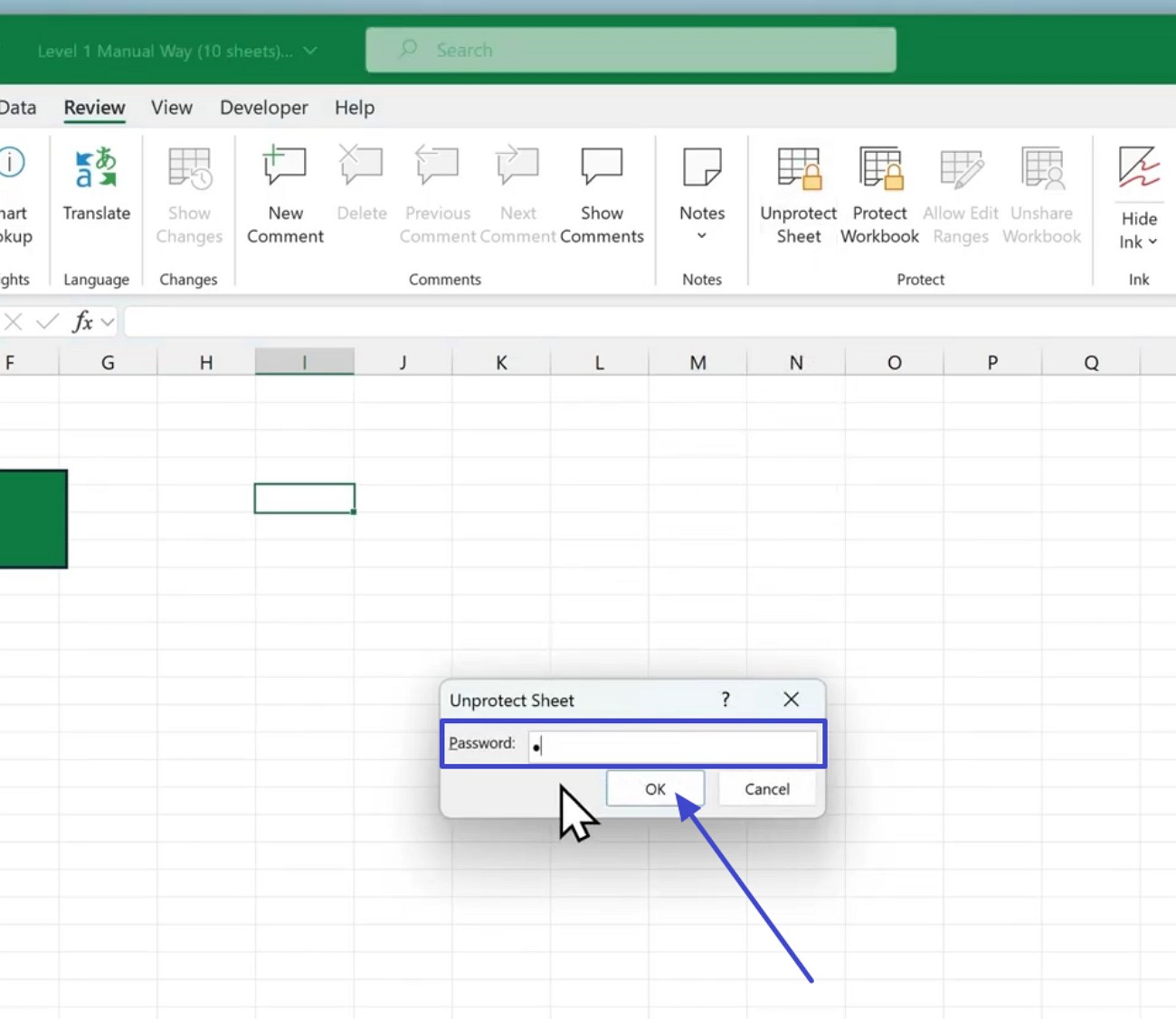This screenshot has width=1176, height=1019.
Task: Click the Search box in title bar
Action: pos(631,50)
